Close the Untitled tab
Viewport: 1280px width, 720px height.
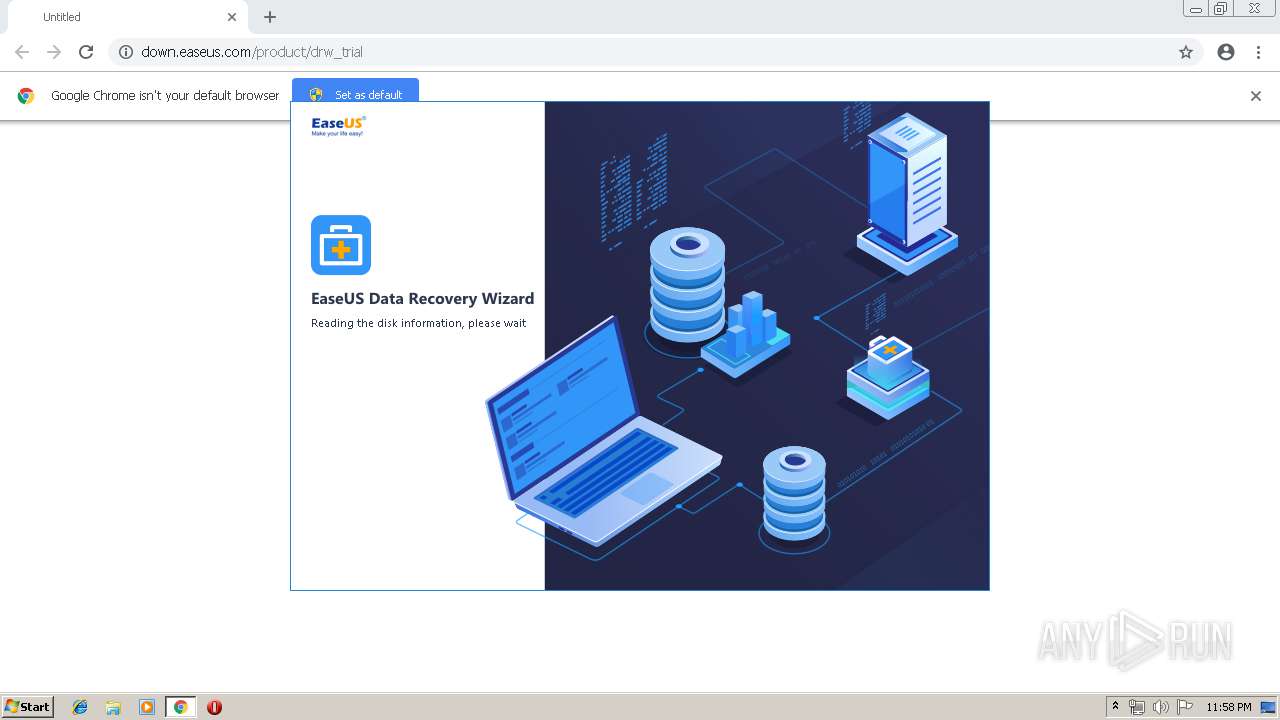(232, 17)
